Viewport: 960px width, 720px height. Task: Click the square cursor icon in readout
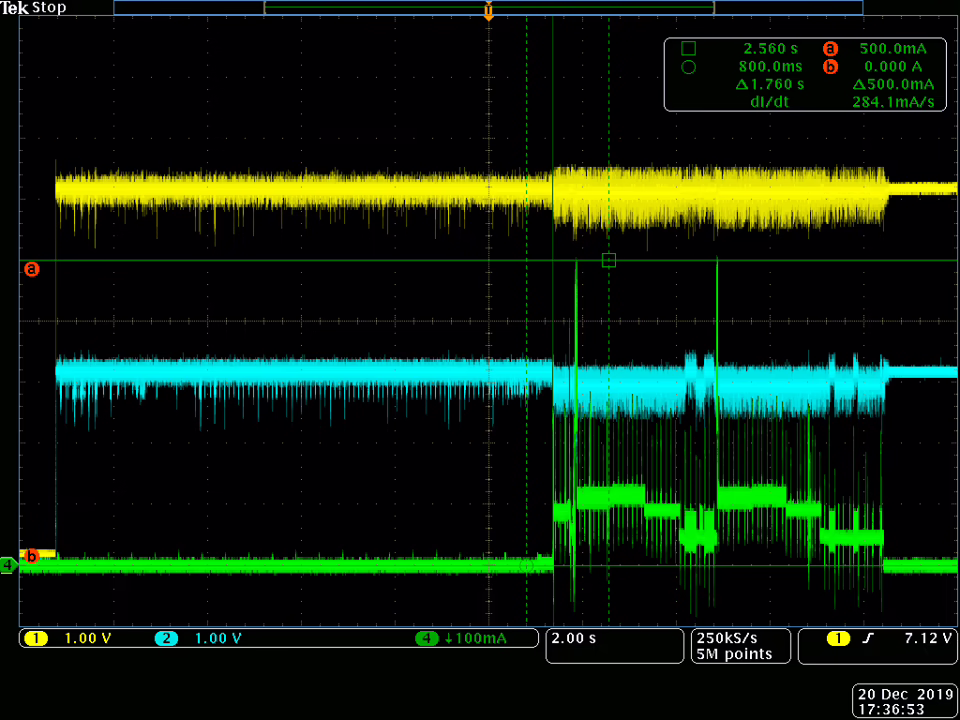688,48
